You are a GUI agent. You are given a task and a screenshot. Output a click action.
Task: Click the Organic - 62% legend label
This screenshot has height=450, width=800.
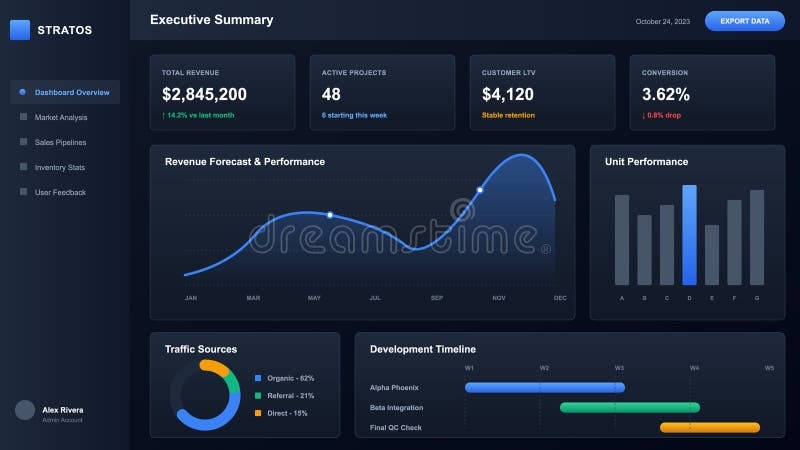pos(291,378)
